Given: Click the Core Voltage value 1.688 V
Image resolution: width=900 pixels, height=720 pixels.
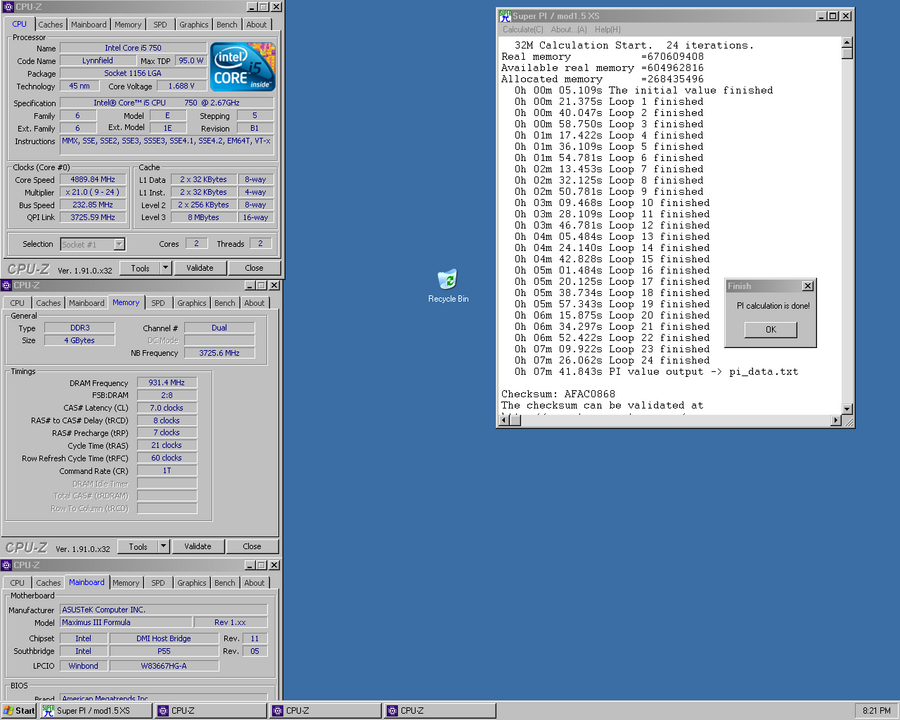Looking at the screenshot, I should point(181,86).
